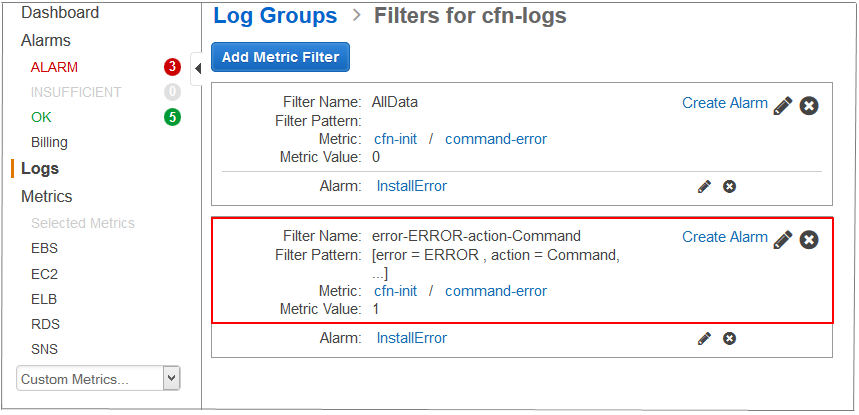Show alarms in OK state

[x=41, y=117]
